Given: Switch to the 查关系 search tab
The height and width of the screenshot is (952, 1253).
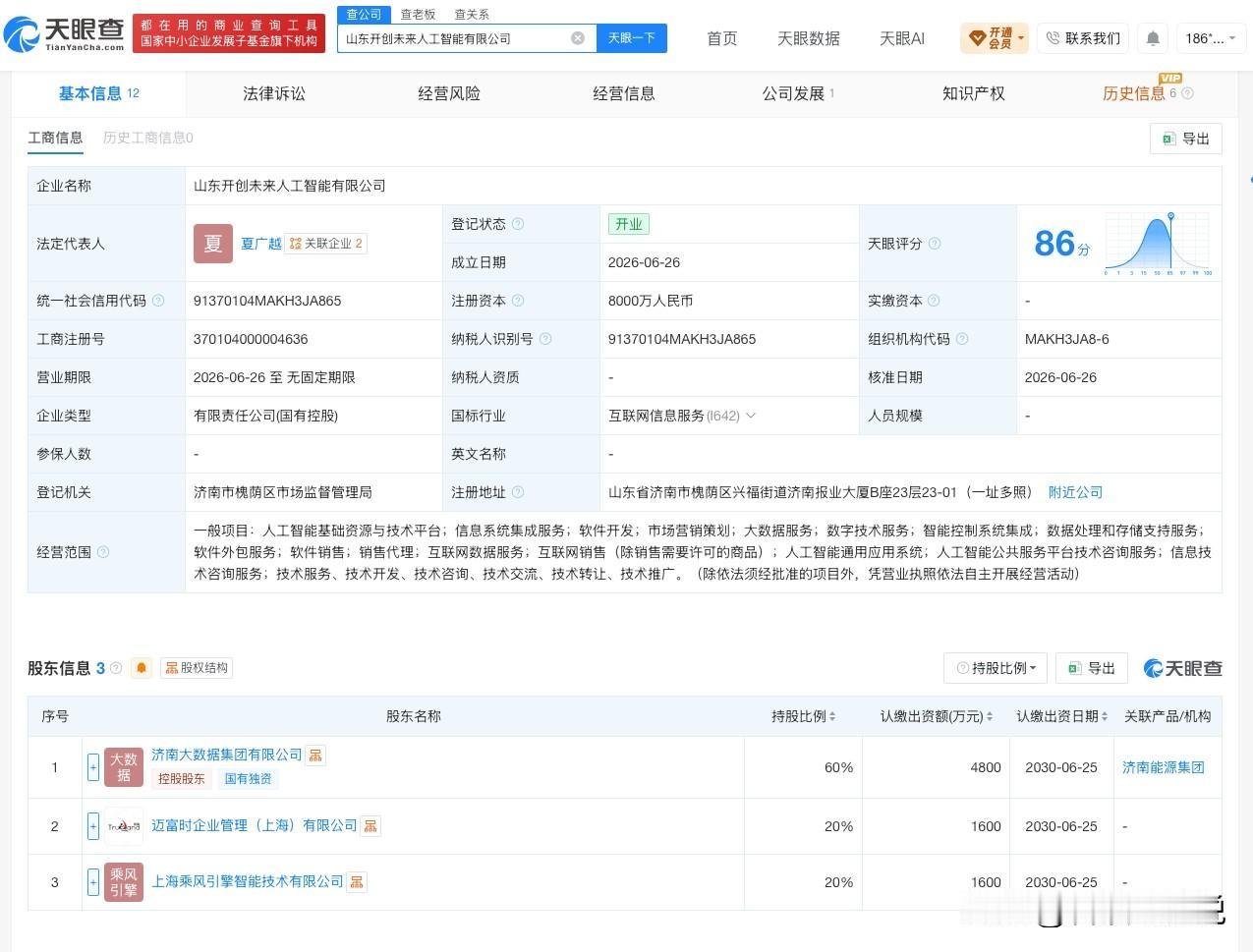Looking at the screenshot, I should click(x=472, y=15).
